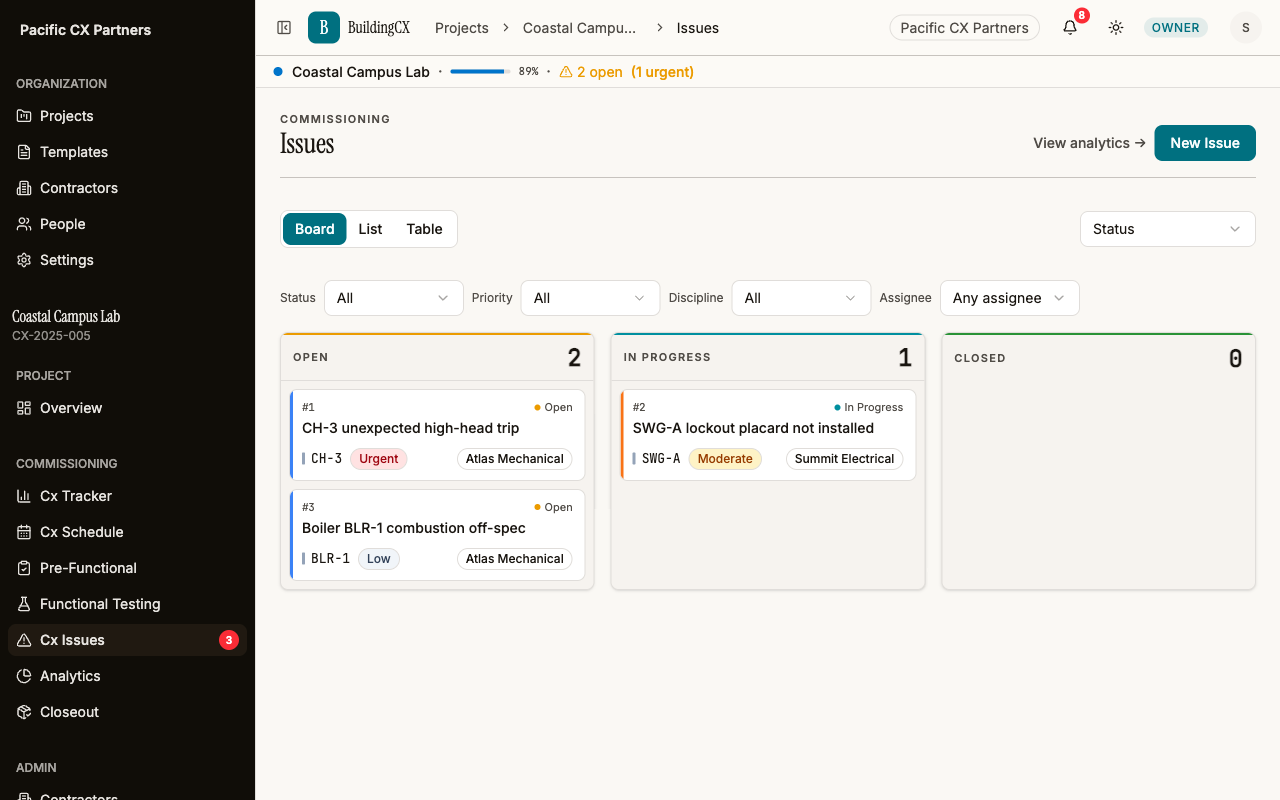Image resolution: width=1280 pixels, height=800 pixels.
Task: Click the 89% progress bar
Action: (x=480, y=72)
